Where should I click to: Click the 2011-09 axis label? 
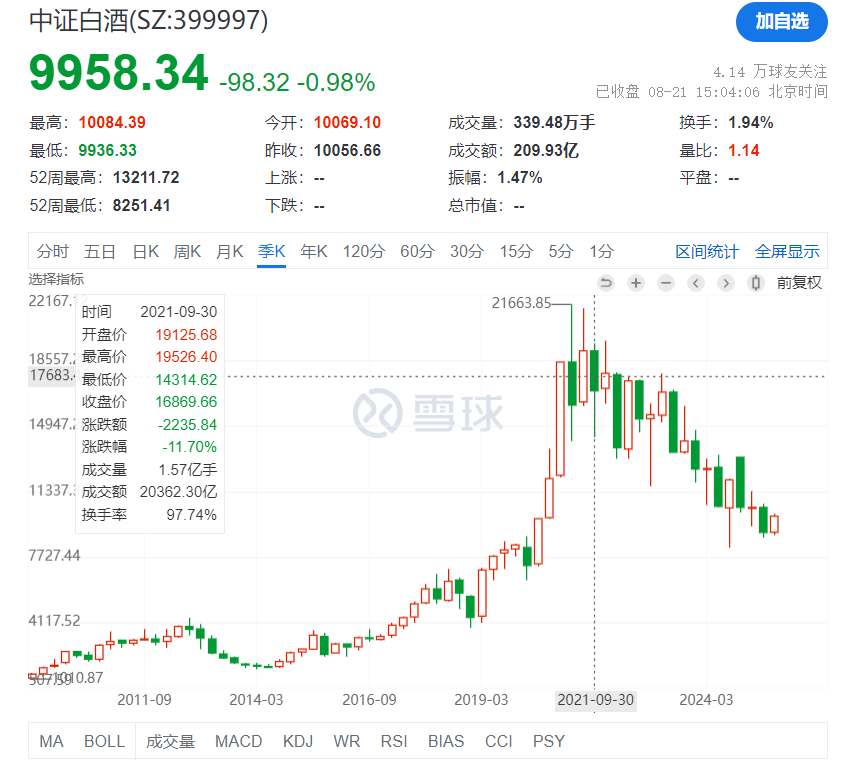[x=144, y=700]
